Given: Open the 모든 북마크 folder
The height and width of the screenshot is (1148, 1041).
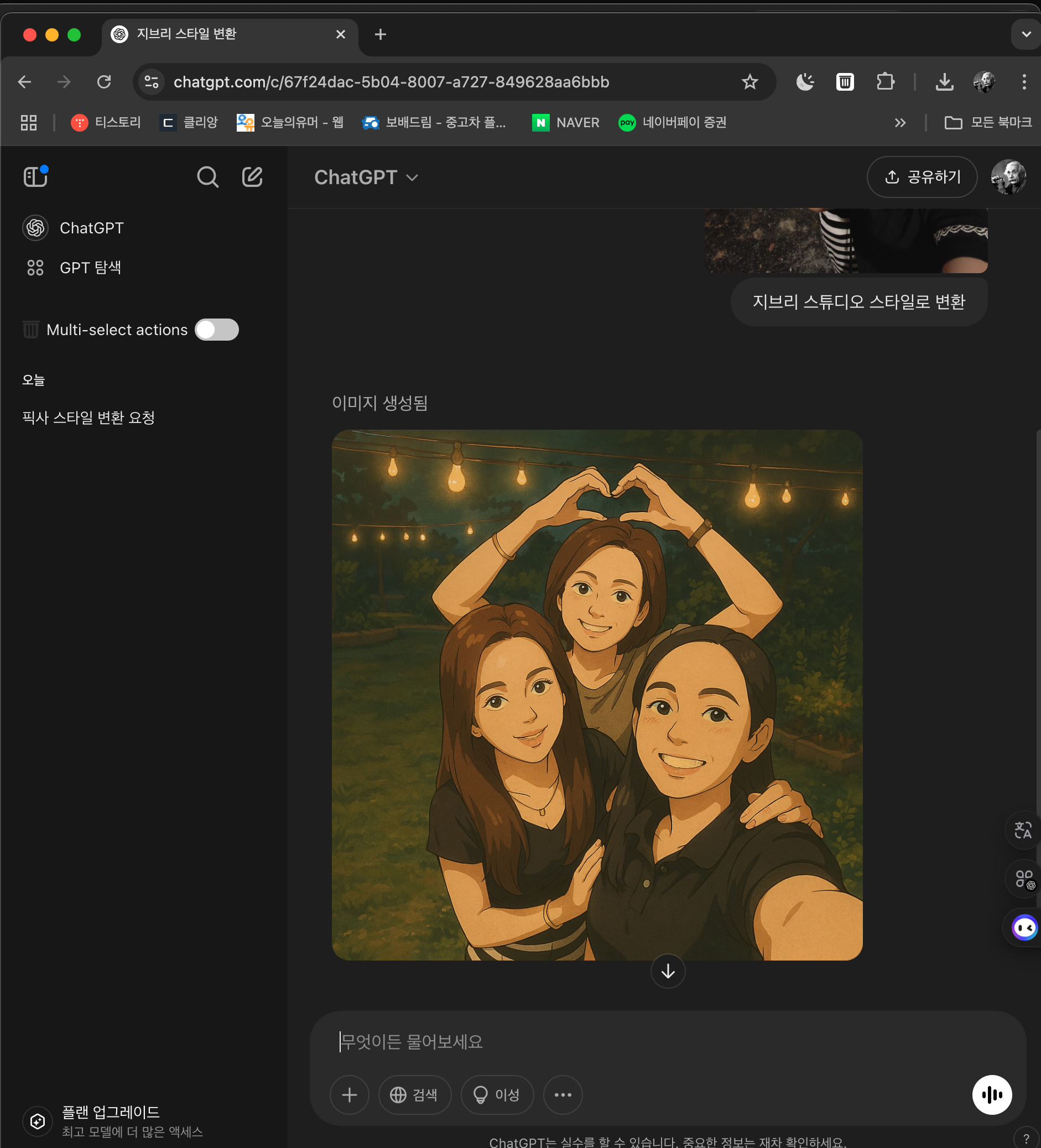Looking at the screenshot, I should (x=987, y=122).
